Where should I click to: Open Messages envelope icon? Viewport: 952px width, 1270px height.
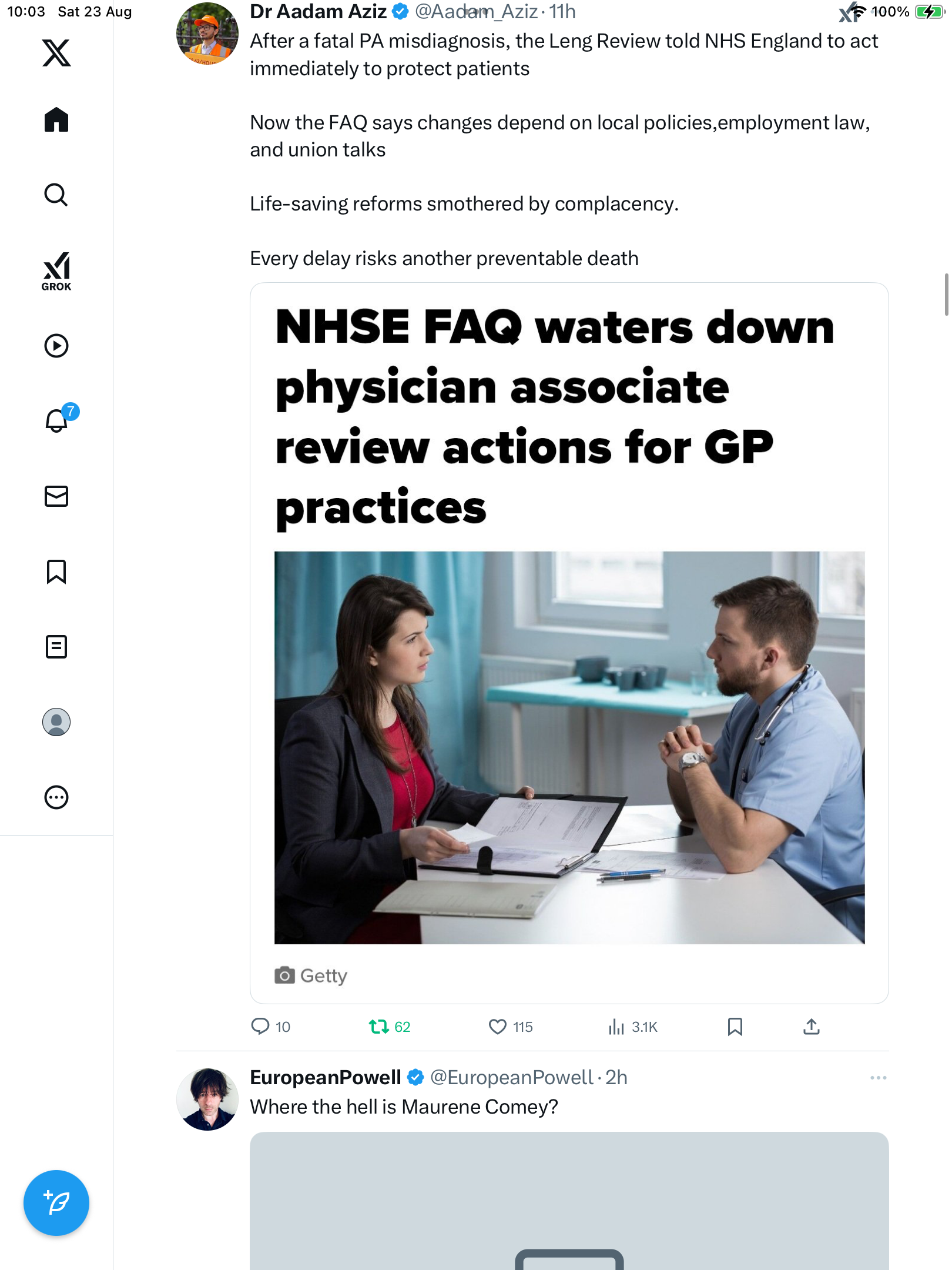pos(56,496)
